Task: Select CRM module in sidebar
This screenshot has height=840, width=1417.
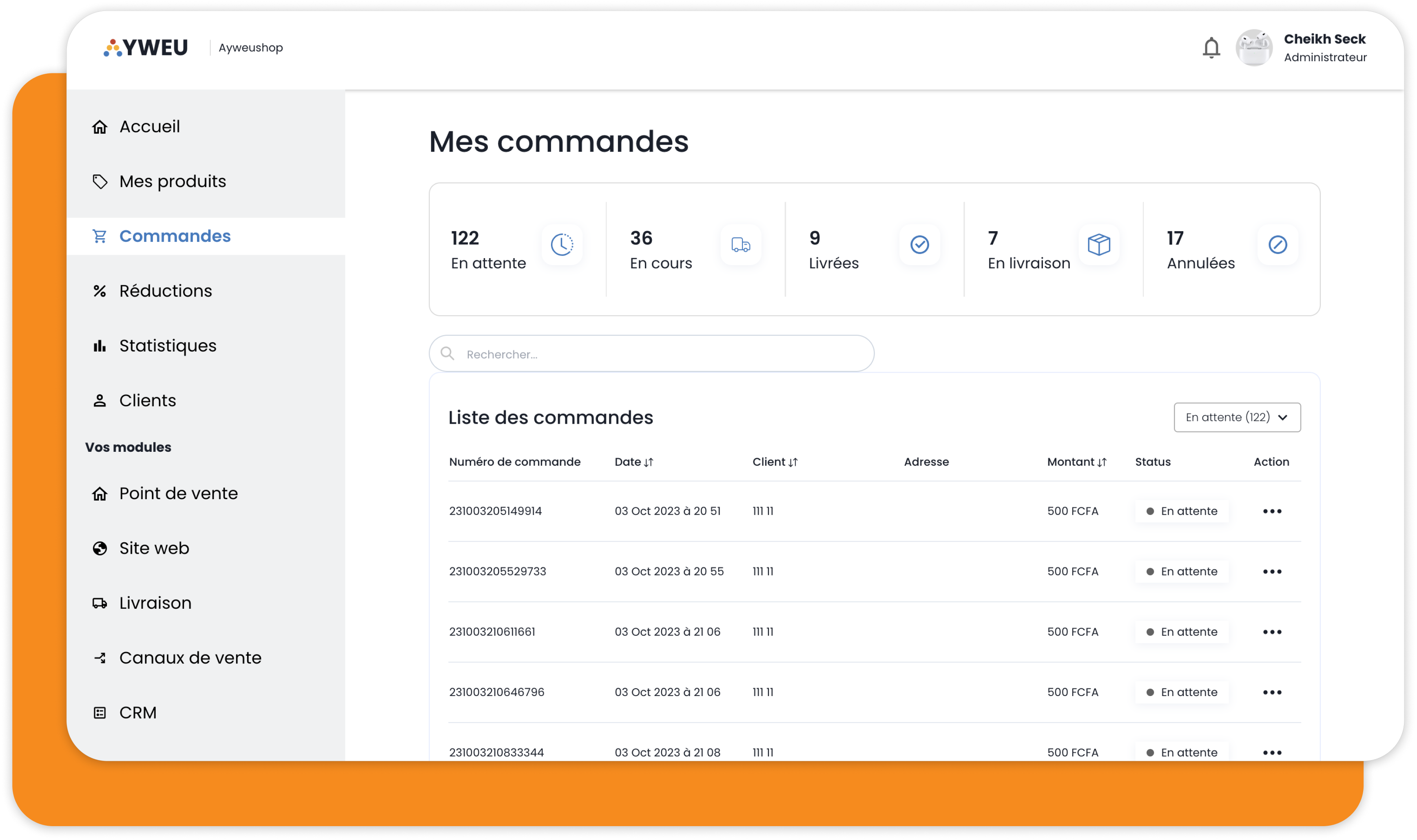Action: click(x=139, y=712)
